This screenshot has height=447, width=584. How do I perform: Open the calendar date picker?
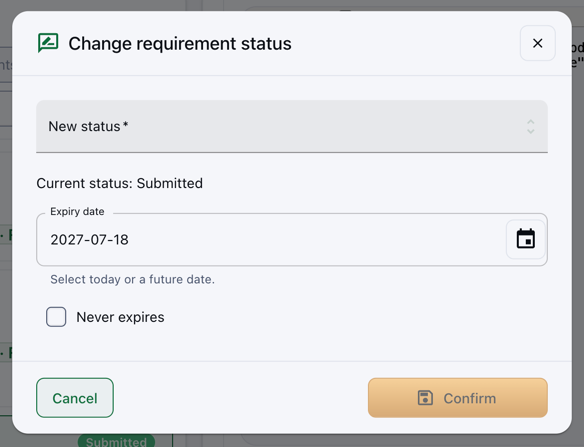[526, 239]
